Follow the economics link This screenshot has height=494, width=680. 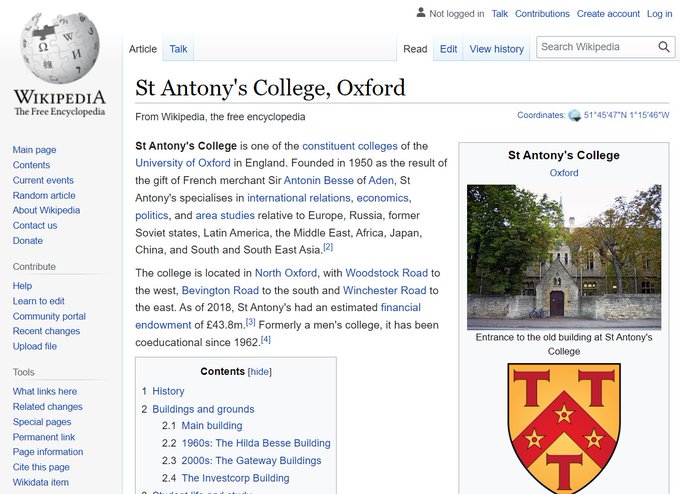[382, 198]
